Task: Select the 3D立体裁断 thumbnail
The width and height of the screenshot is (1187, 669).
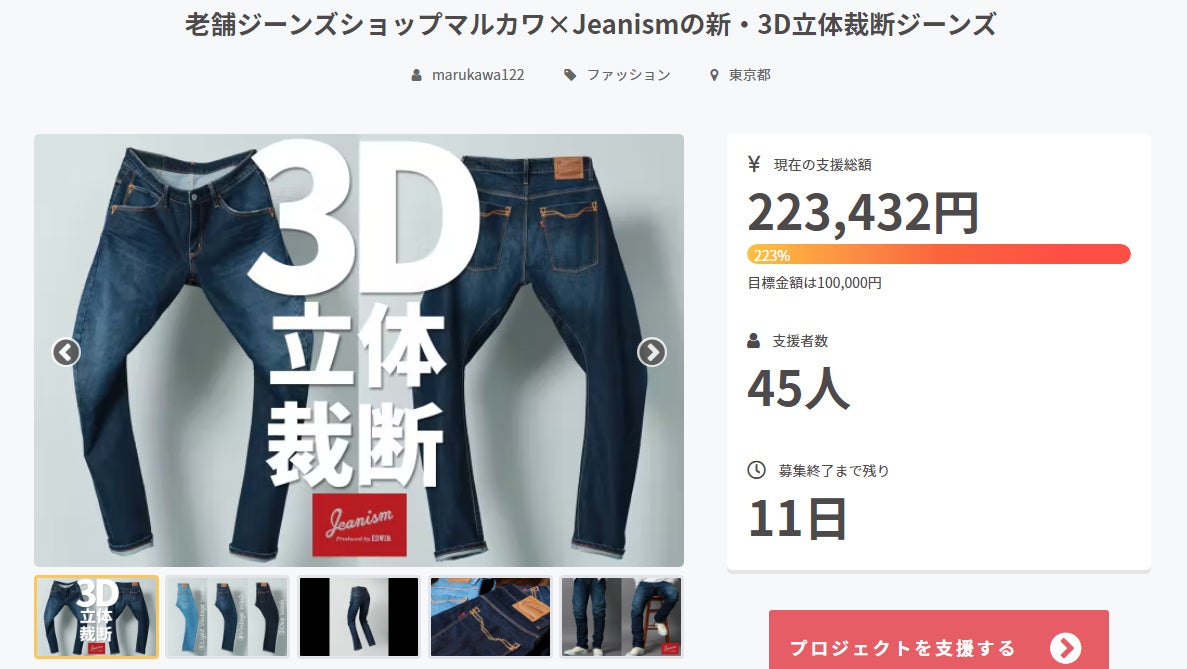Action: (x=96, y=617)
